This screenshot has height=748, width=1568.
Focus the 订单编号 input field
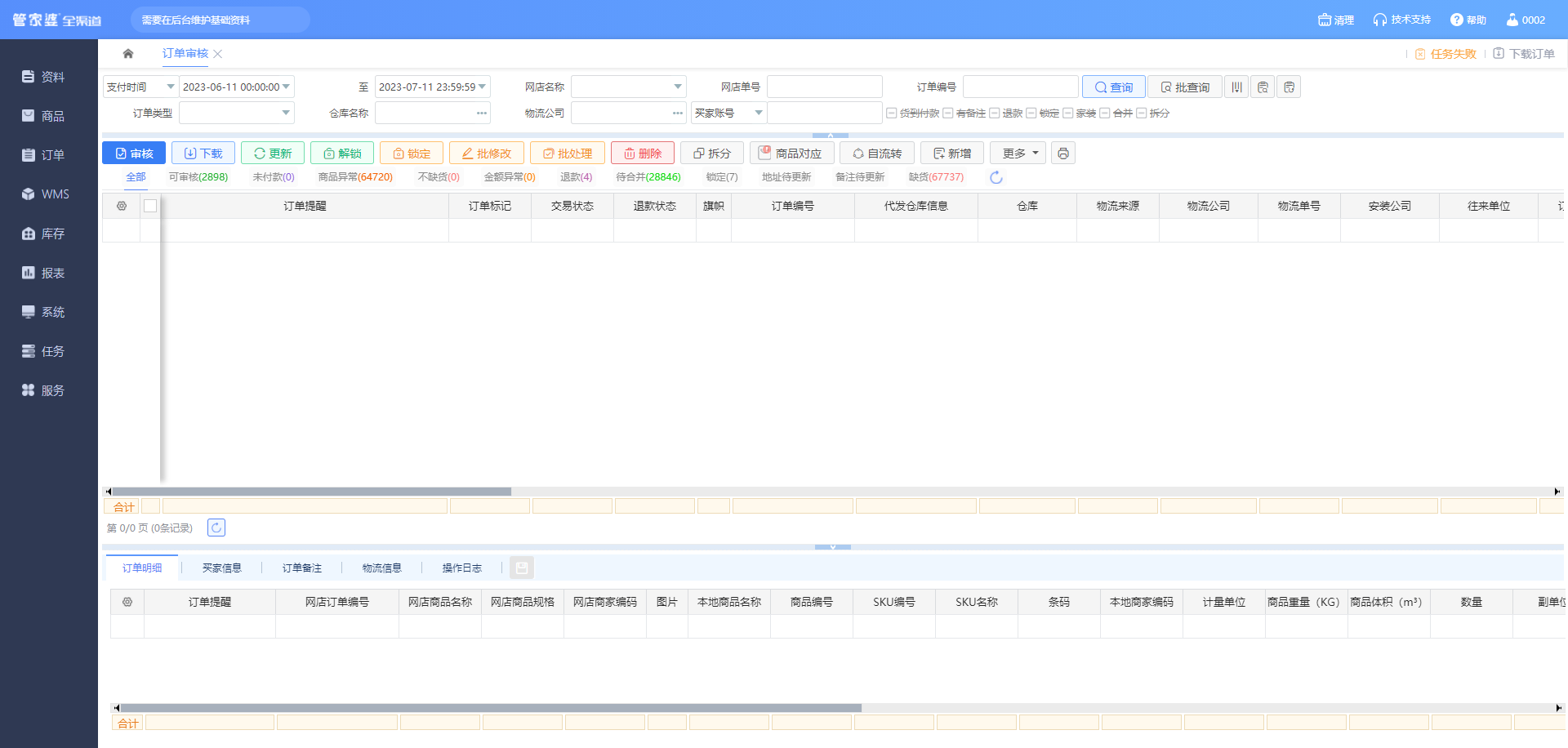tap(1021, 87)
